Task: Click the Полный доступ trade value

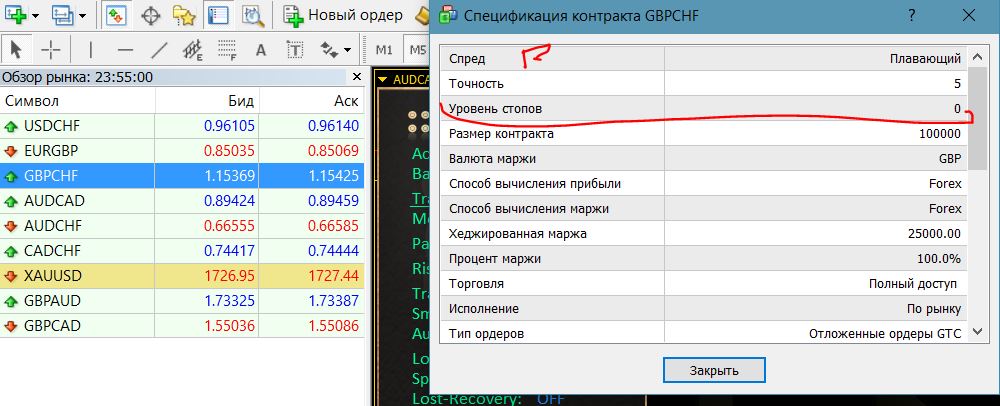Action: [915, 284]
